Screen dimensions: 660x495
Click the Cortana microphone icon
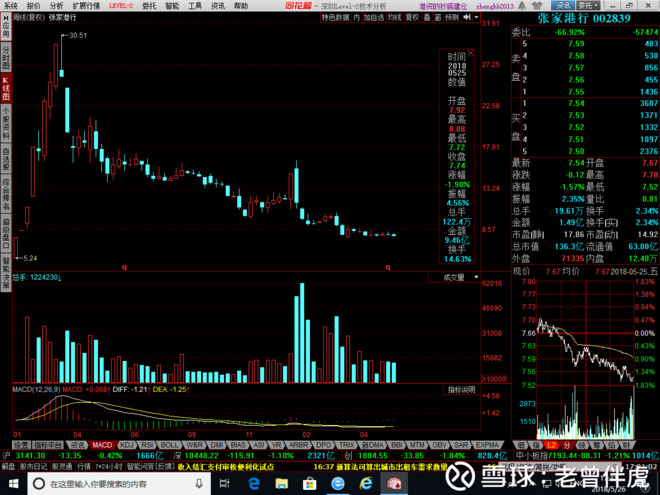tap(199, 484)
